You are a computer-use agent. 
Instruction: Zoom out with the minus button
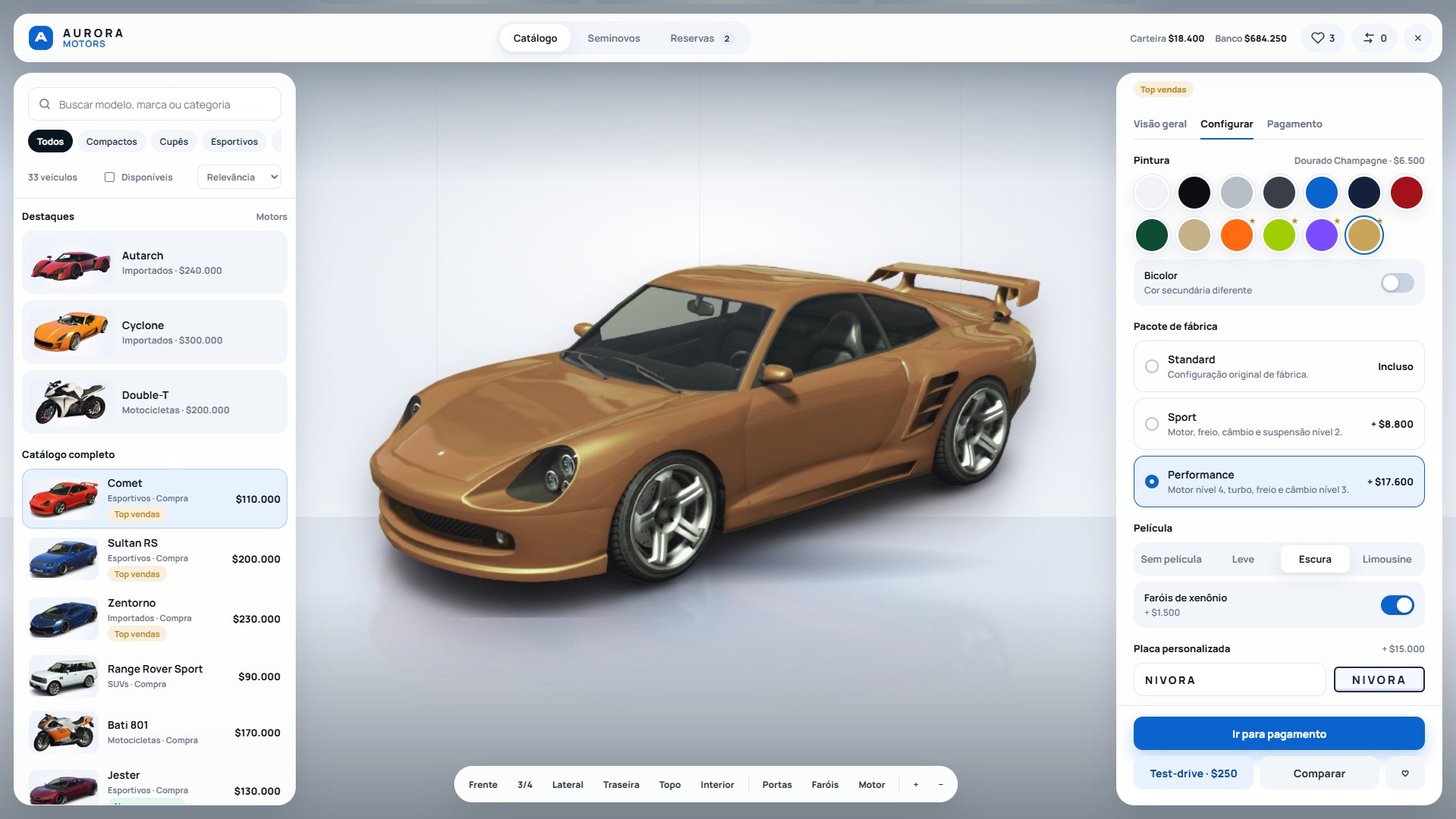(940, 785)
